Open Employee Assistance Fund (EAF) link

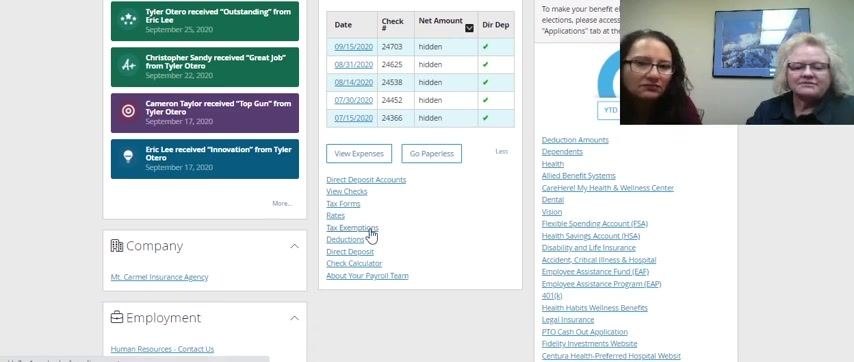pos(595,272)
